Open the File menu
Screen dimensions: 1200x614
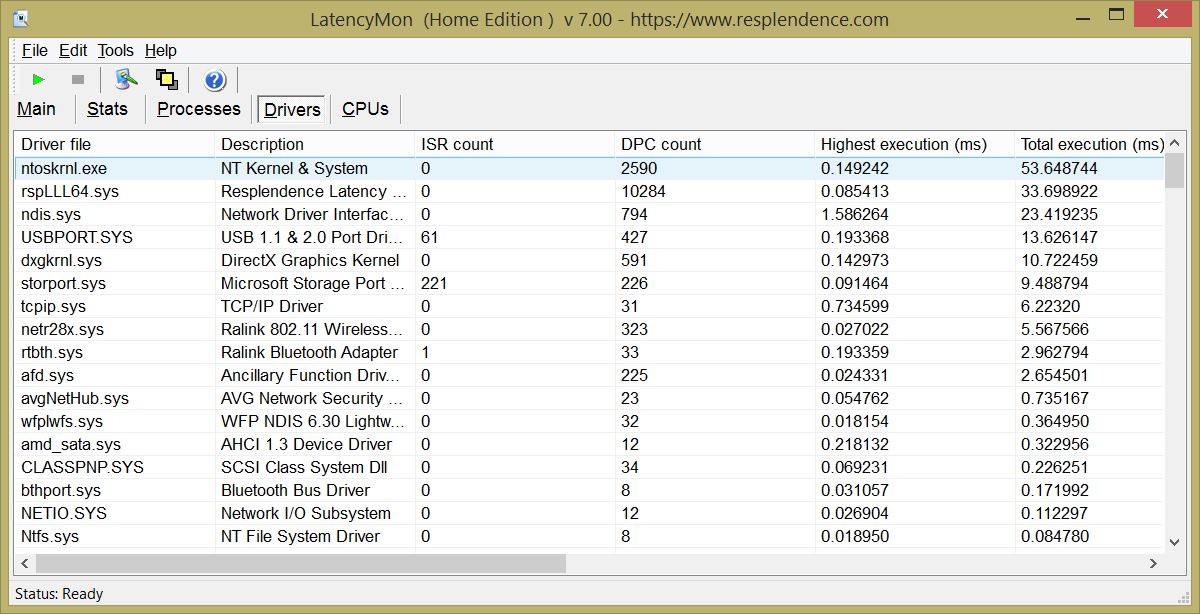tap(35, 50)
